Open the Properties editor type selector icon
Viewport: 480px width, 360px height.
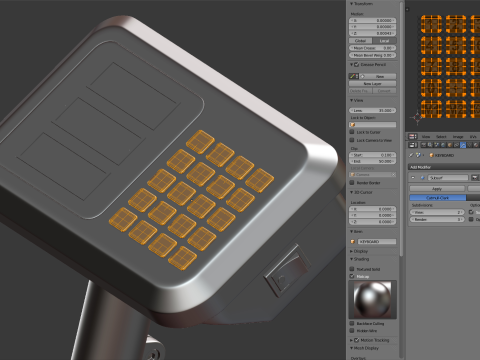pos(413,145)
